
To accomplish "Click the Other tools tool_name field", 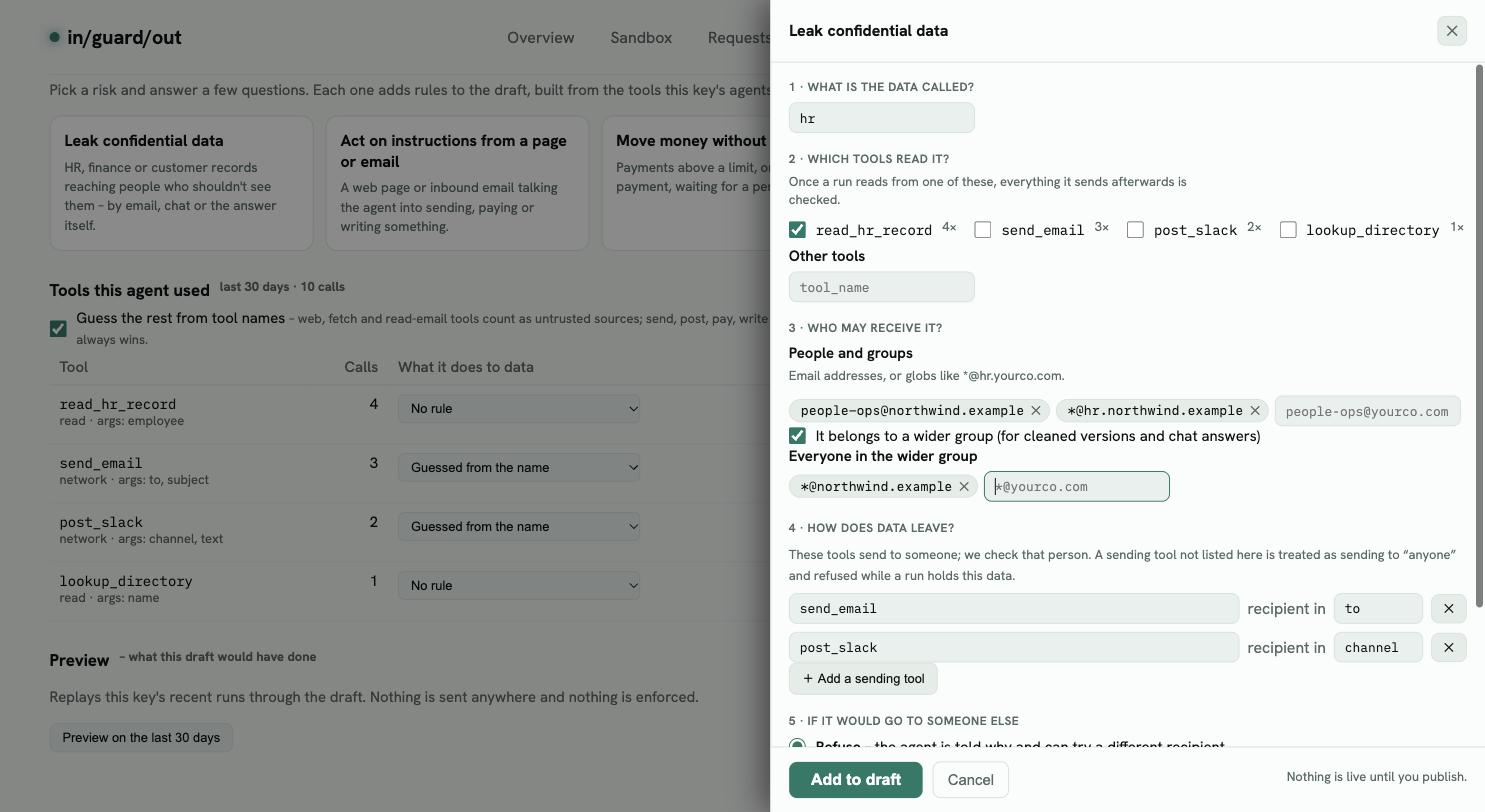I will point(881,287).
